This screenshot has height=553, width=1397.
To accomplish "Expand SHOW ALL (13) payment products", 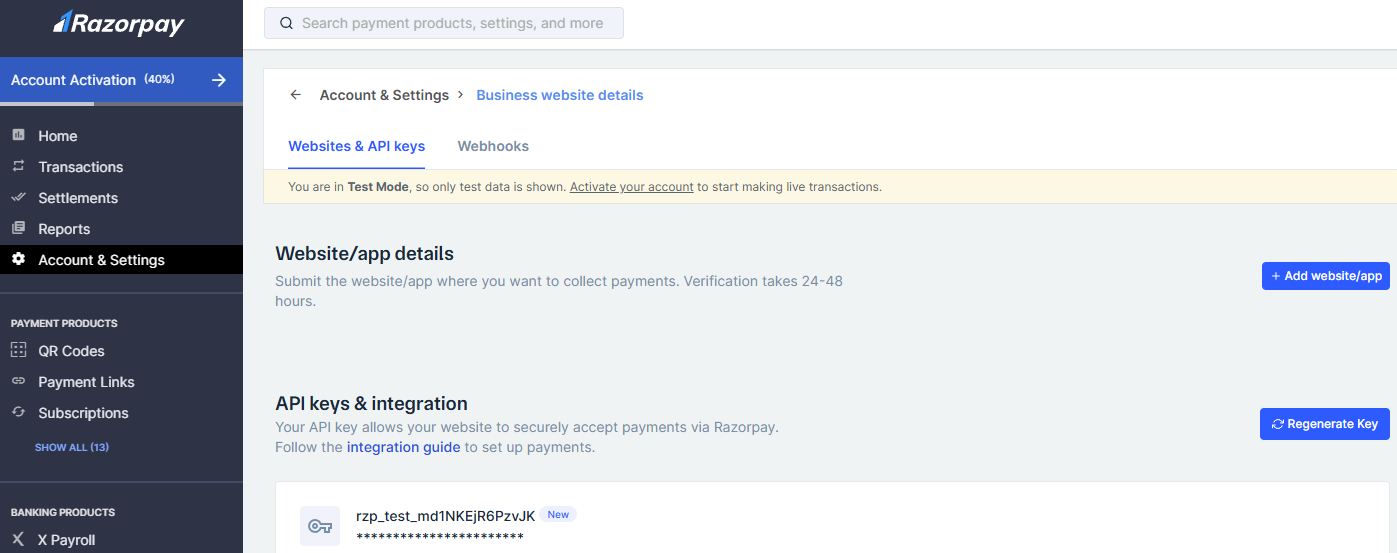I will (x=72, y=447).
